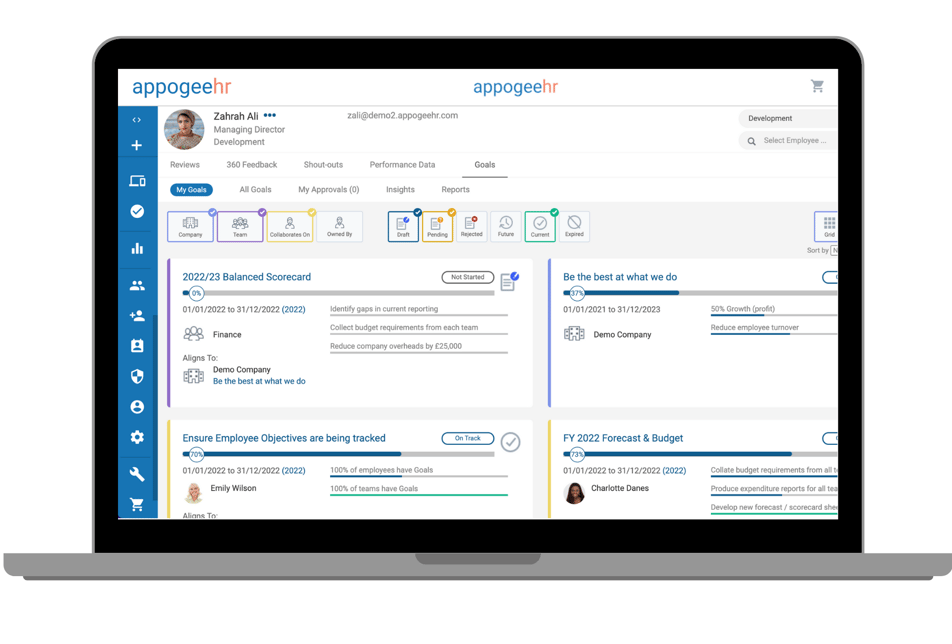Select the My Goals pill
The height and width of the screenshot is (644, 952).
coord(191,190)
